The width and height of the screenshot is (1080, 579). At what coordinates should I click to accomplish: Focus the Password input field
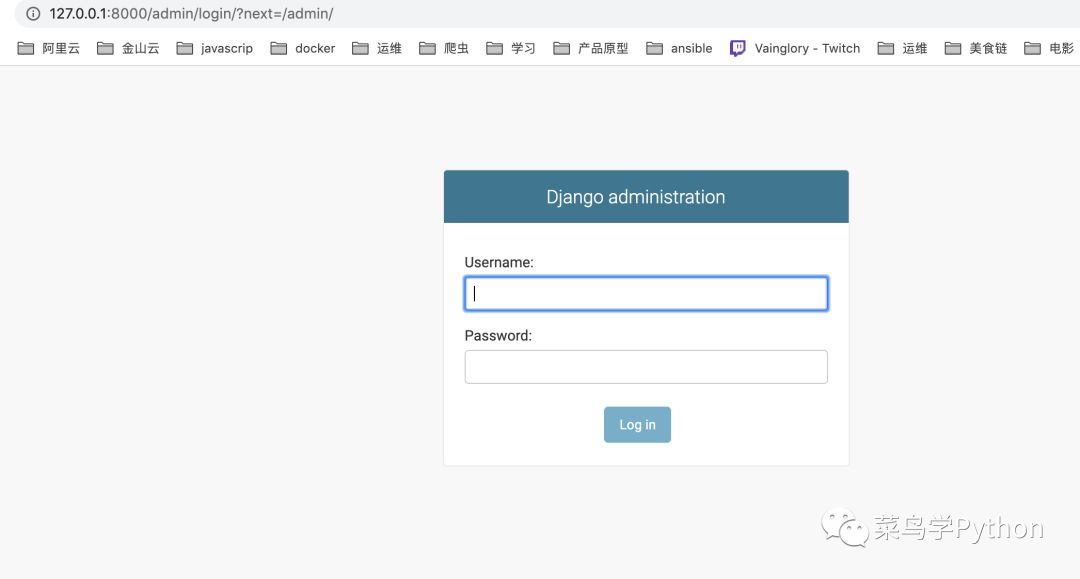[x=646, y=367]
